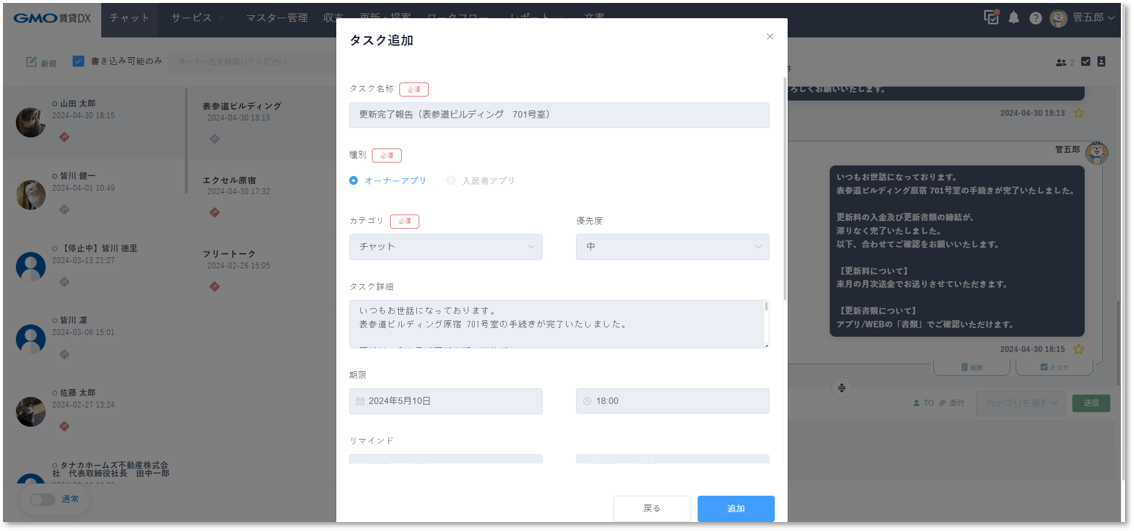Open the フリートーク chat room

(264, 270)
